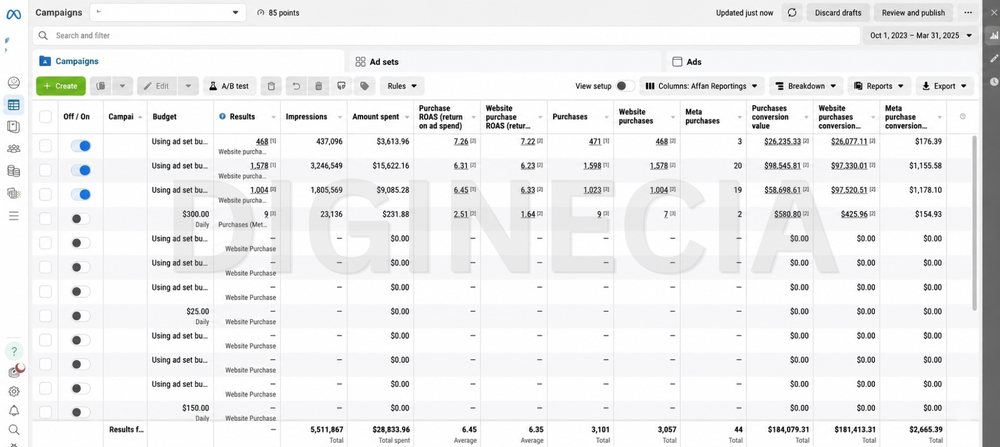Click the Delete trash icon
This screenshot has width=1000, height=447.
point(319,86)
